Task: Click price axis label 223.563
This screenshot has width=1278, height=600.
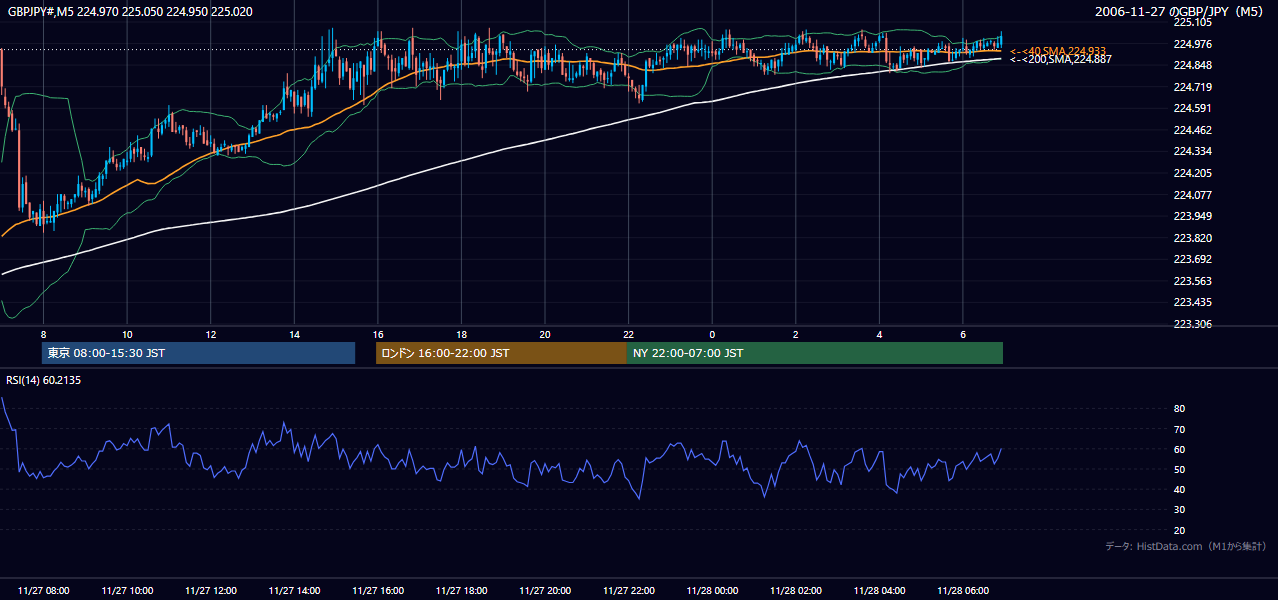Action: coord(1192,281)
